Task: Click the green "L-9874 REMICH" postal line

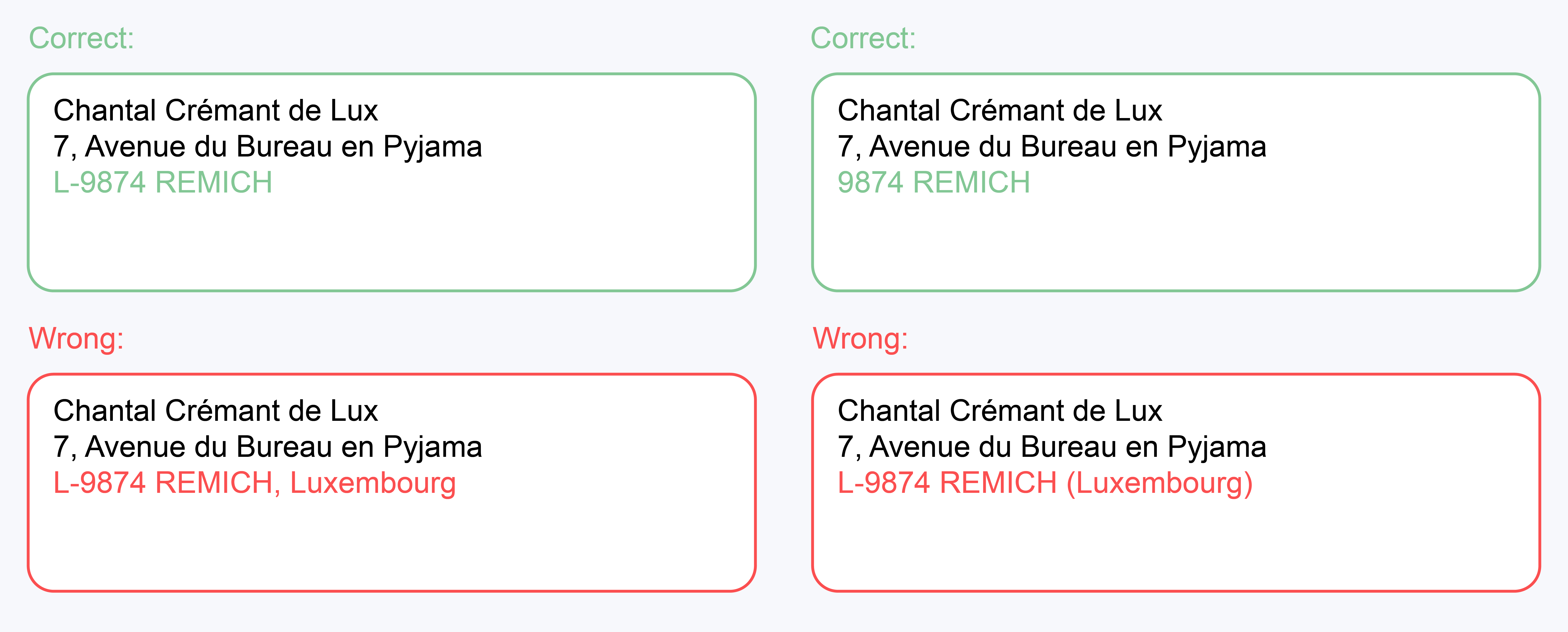Action: click(x=163, y=183)
